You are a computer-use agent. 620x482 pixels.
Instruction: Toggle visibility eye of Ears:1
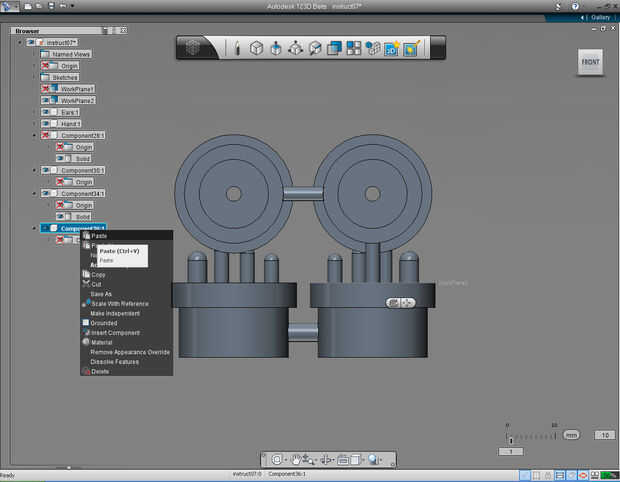point(47,112)
